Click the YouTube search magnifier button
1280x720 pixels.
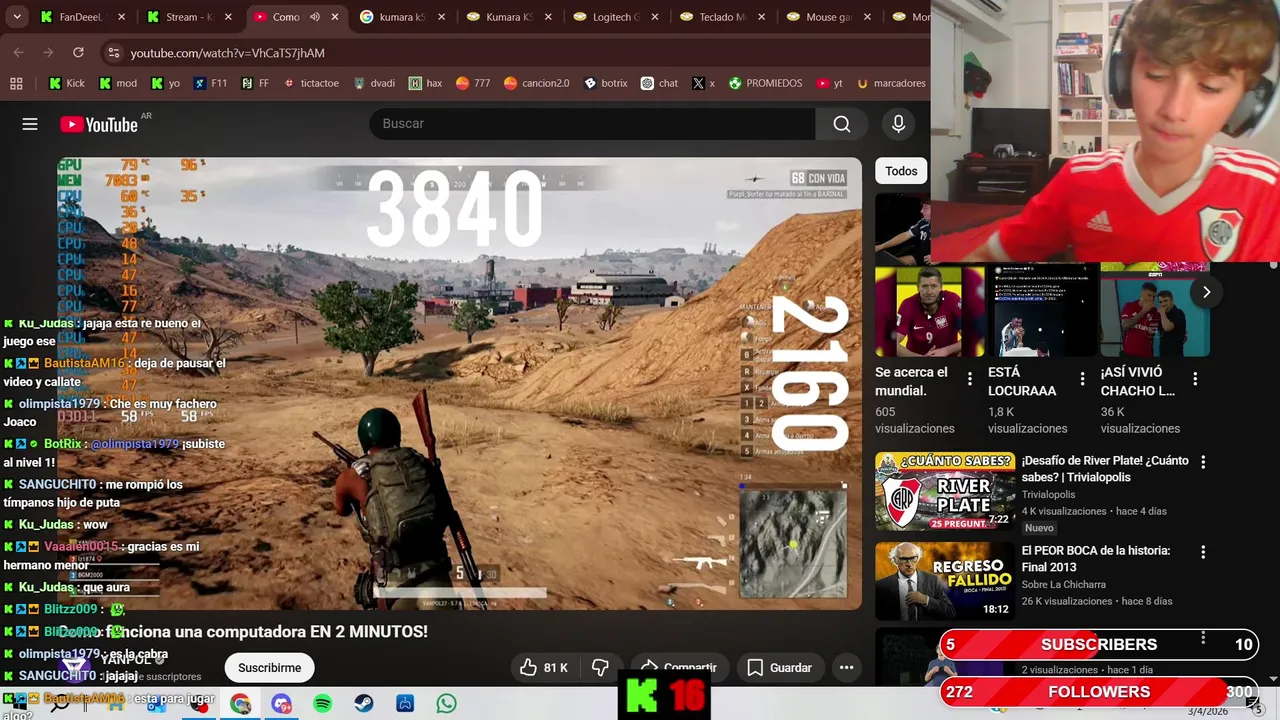[842, 124]
